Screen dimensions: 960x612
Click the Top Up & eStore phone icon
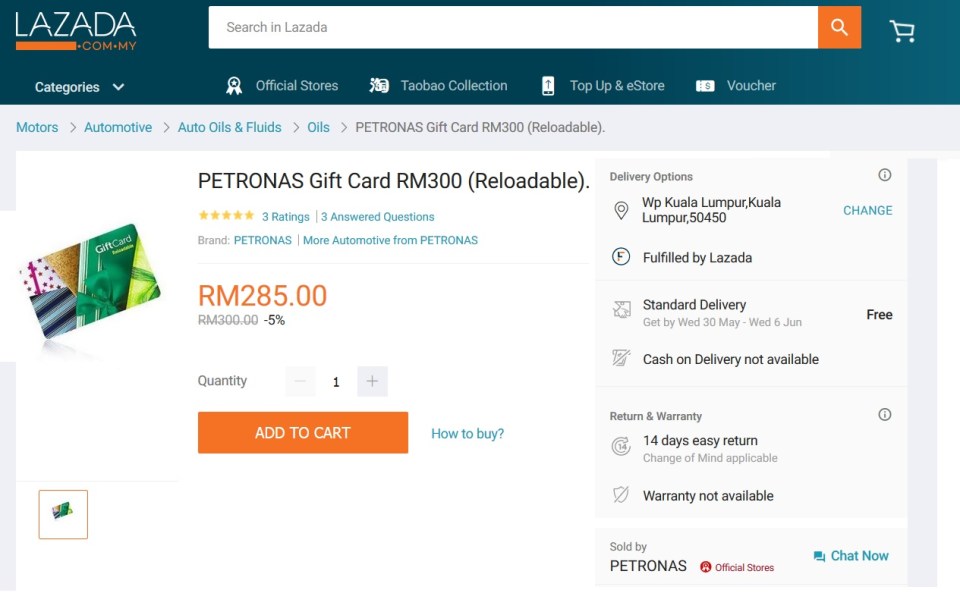click(x=548, y=86)
